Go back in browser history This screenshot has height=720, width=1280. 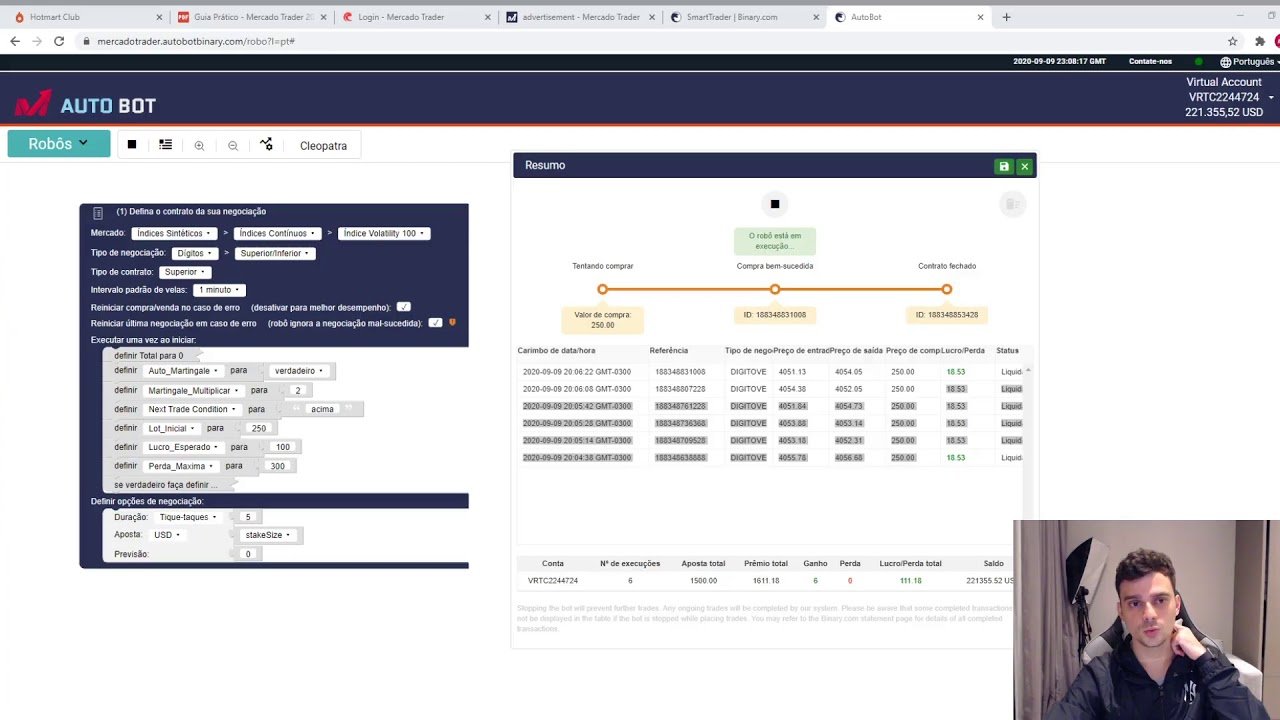(15, 41)
